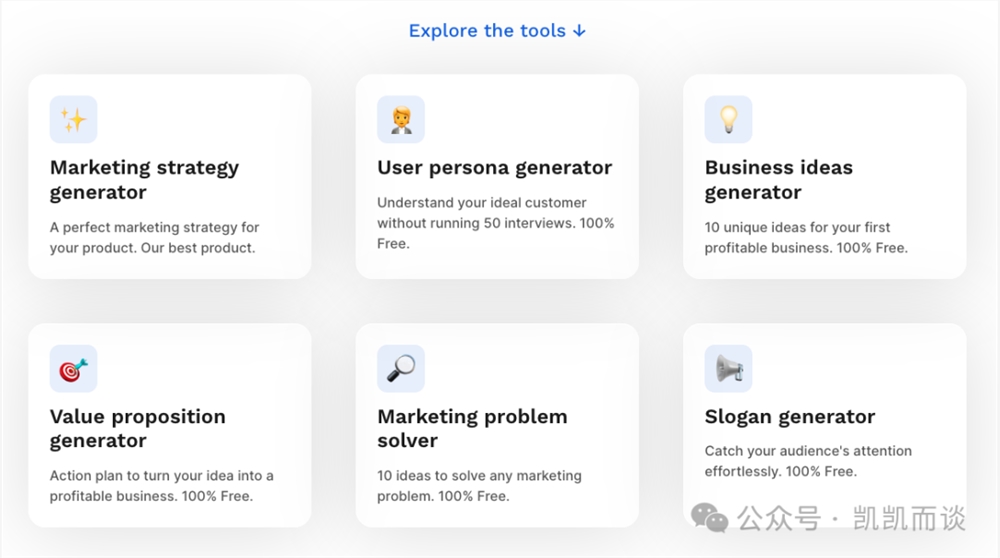Follow the Explore the tools link
This screenshot has width=1000, height=558.
click(497, 31)
